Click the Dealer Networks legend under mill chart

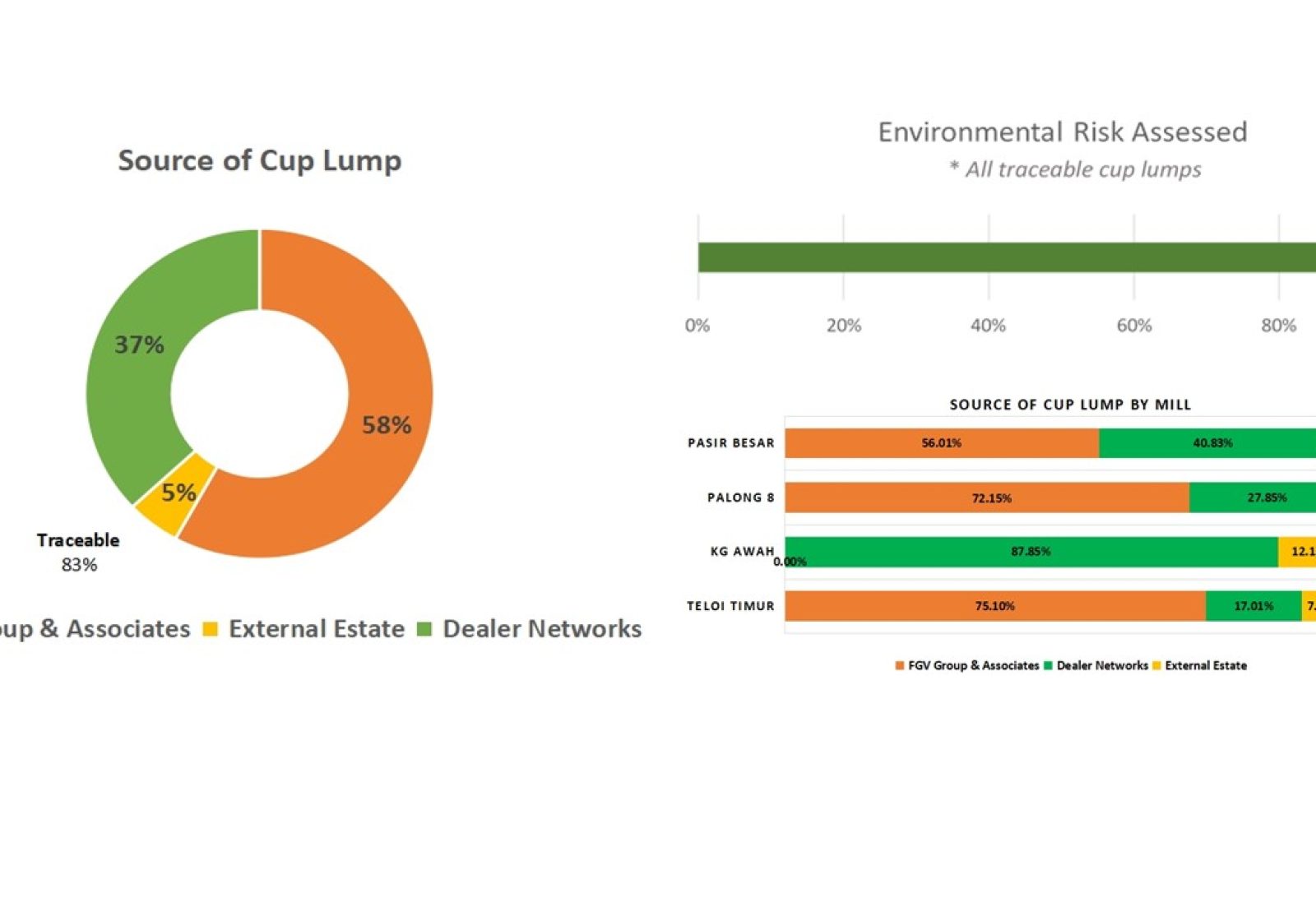point(1102,665)
